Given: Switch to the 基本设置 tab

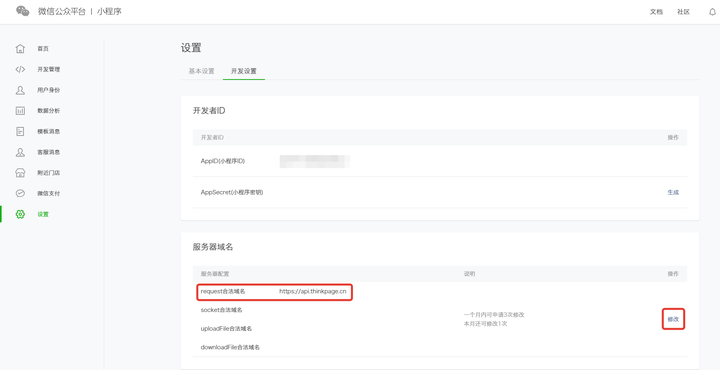Looking at the screenshot, I should point(202,71).
